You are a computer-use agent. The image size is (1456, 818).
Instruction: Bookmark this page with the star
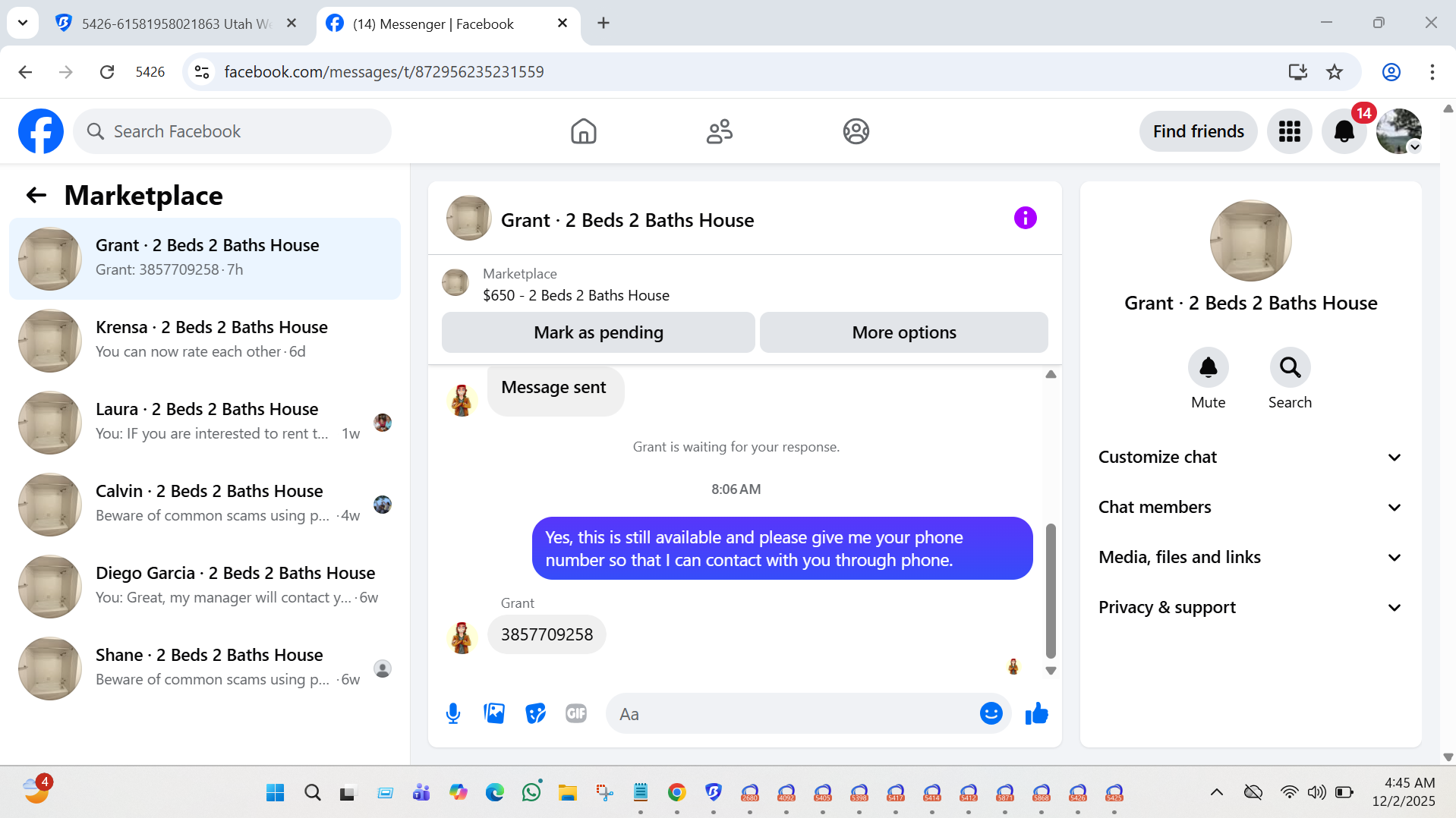[x=1334, y=71]
